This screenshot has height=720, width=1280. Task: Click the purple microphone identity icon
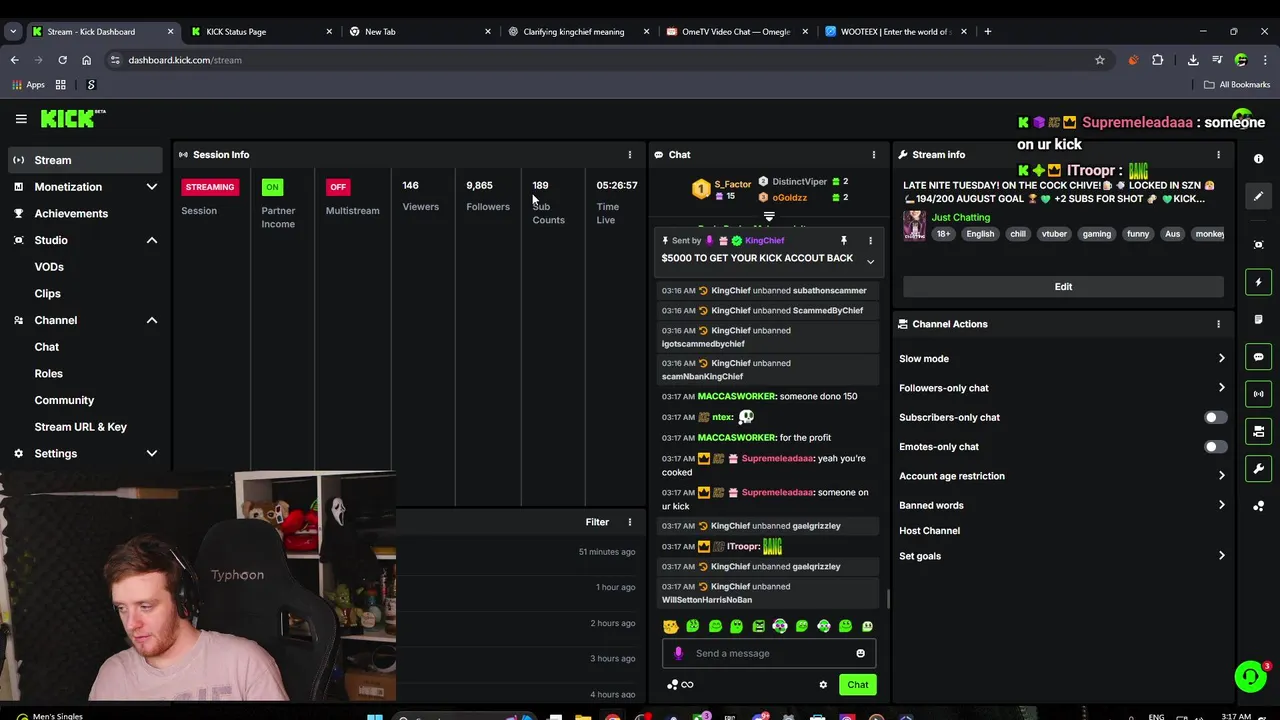(x=678, y=653)
